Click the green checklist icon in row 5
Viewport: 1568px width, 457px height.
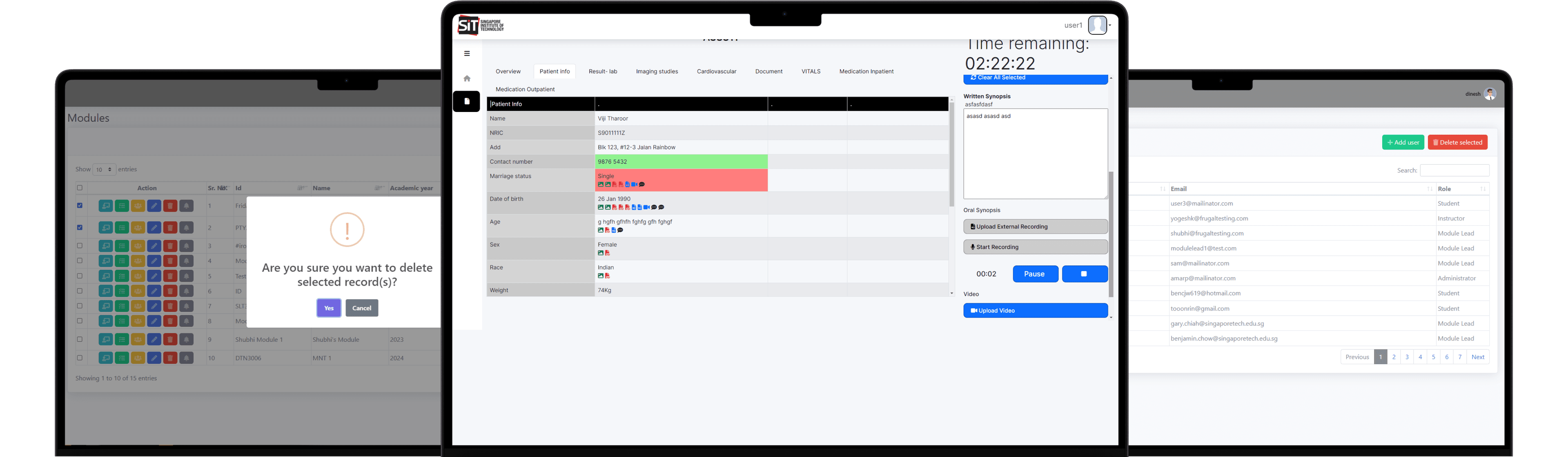[x=122, y=276]
